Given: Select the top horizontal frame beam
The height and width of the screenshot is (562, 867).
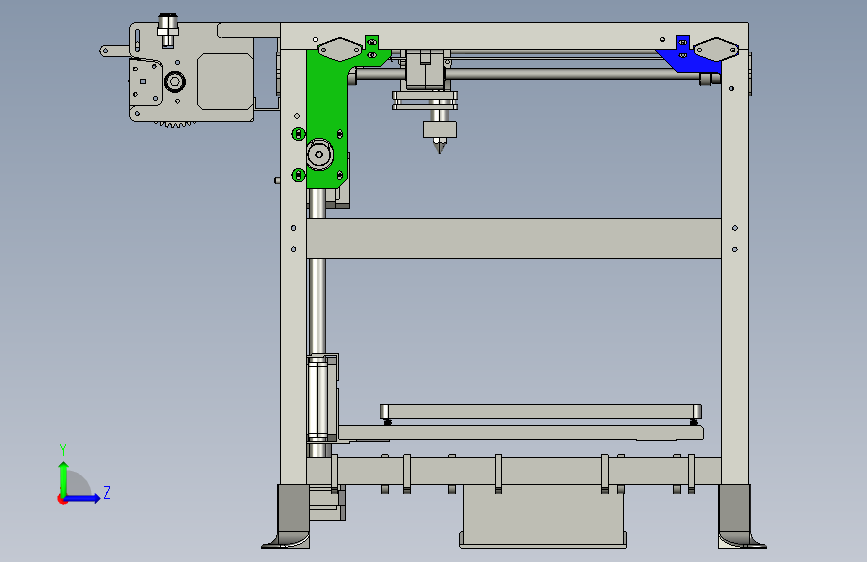Looking at the screenshot, I should tap(514, 36).
